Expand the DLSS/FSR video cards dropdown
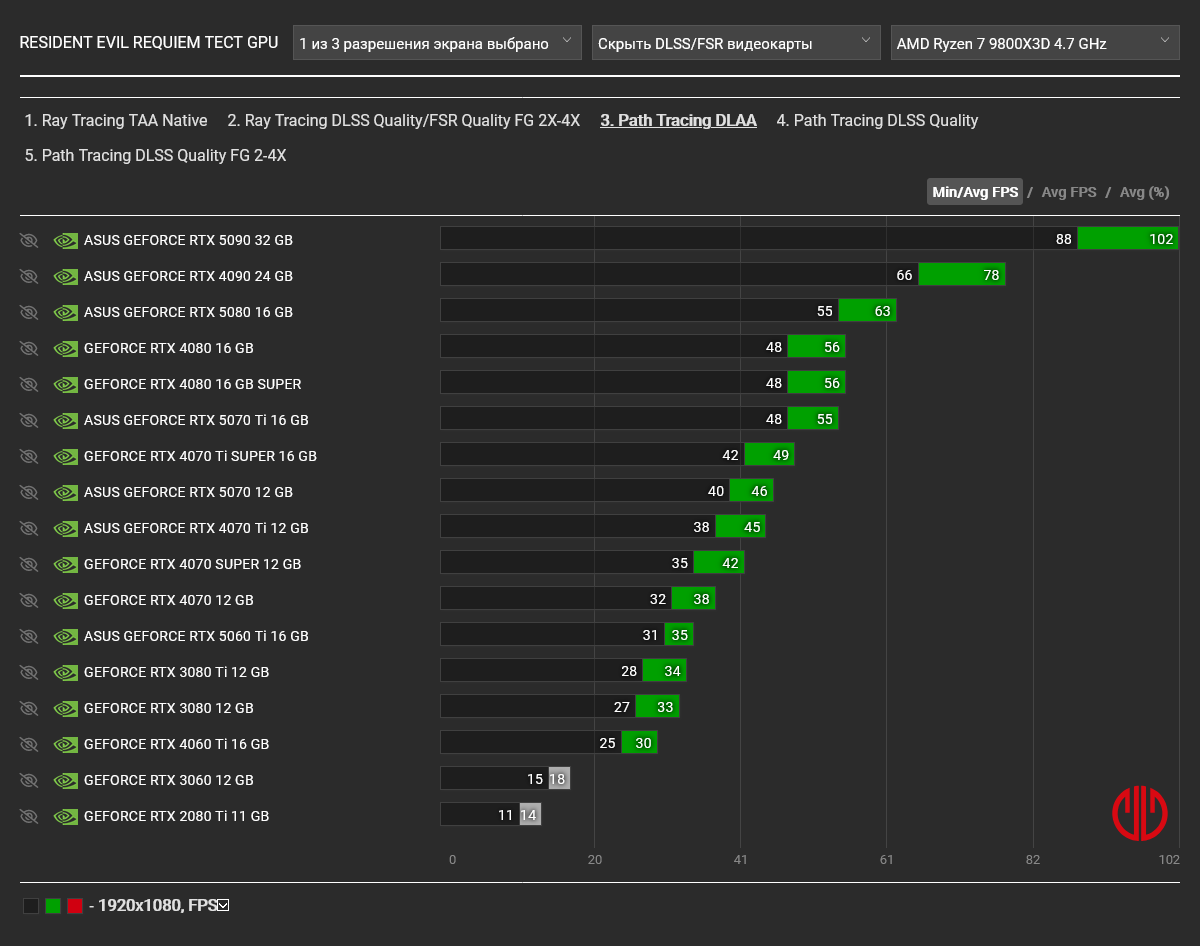Viewport: 1200px width, 946px height. pos(736,43)
